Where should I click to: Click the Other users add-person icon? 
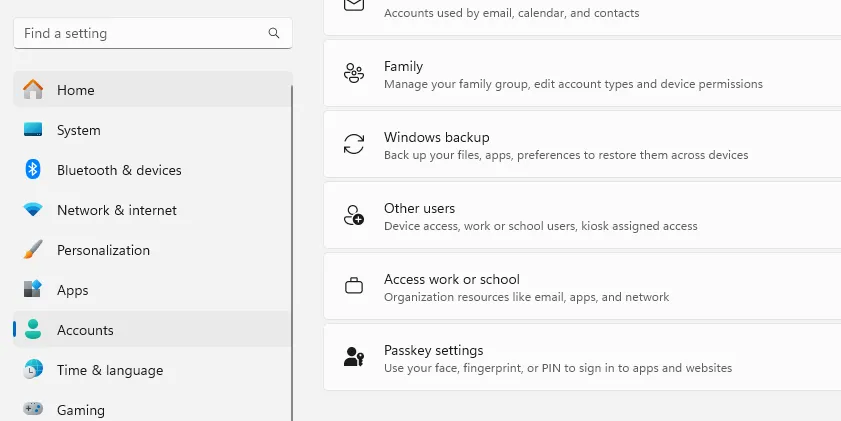tap(354, 215)
